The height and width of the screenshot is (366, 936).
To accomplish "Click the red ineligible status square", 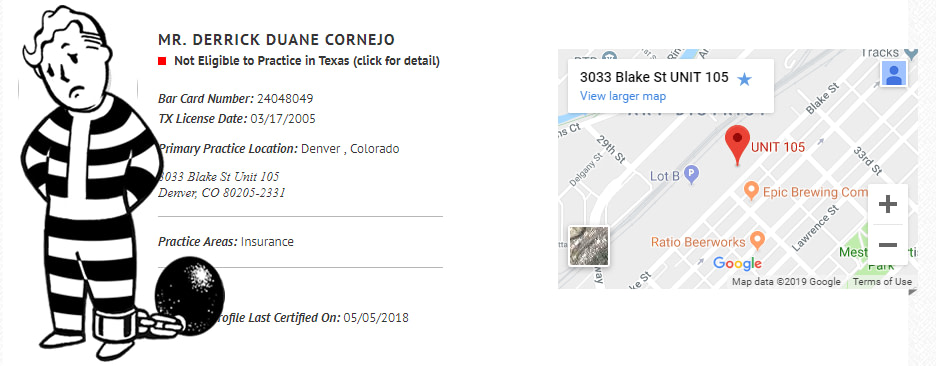I will point(162,61).
